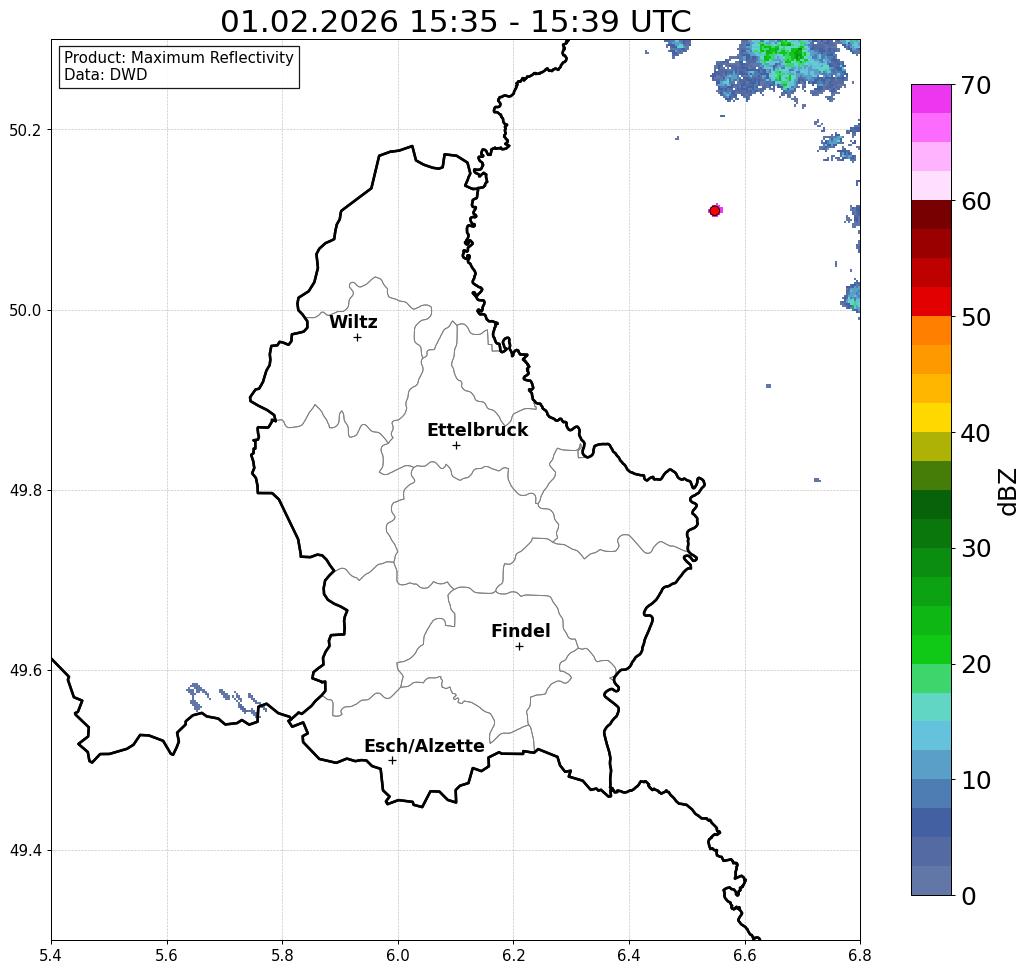Click the 50.0 latitude axis label

tap(25, 310)
